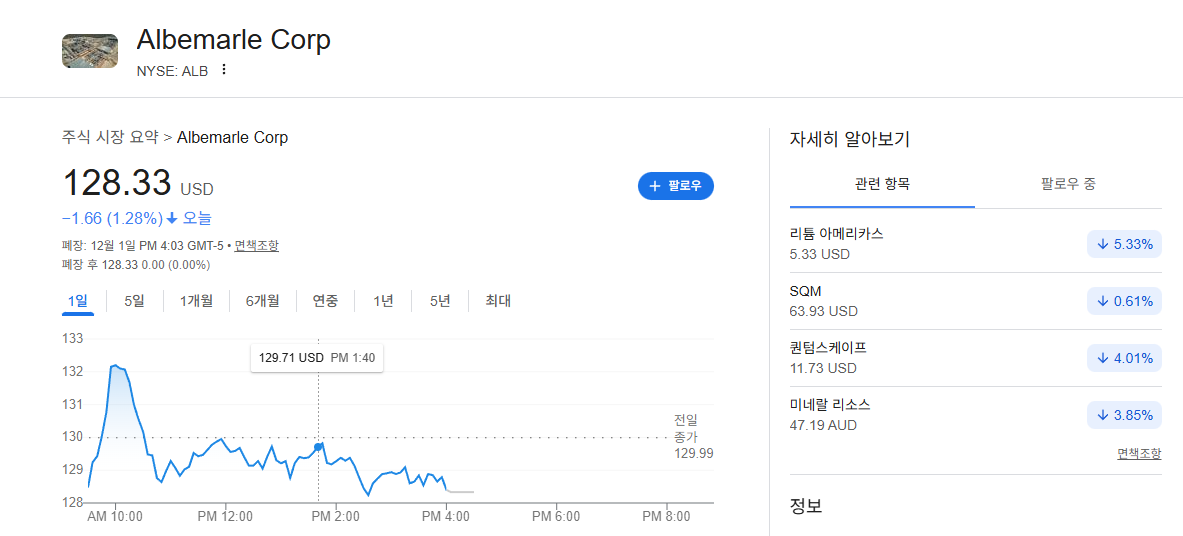Viewport: 1183px width, 536px height.
Task: Click the 주식 시장 요약 breadcrumb link
Action: point(110,137)
